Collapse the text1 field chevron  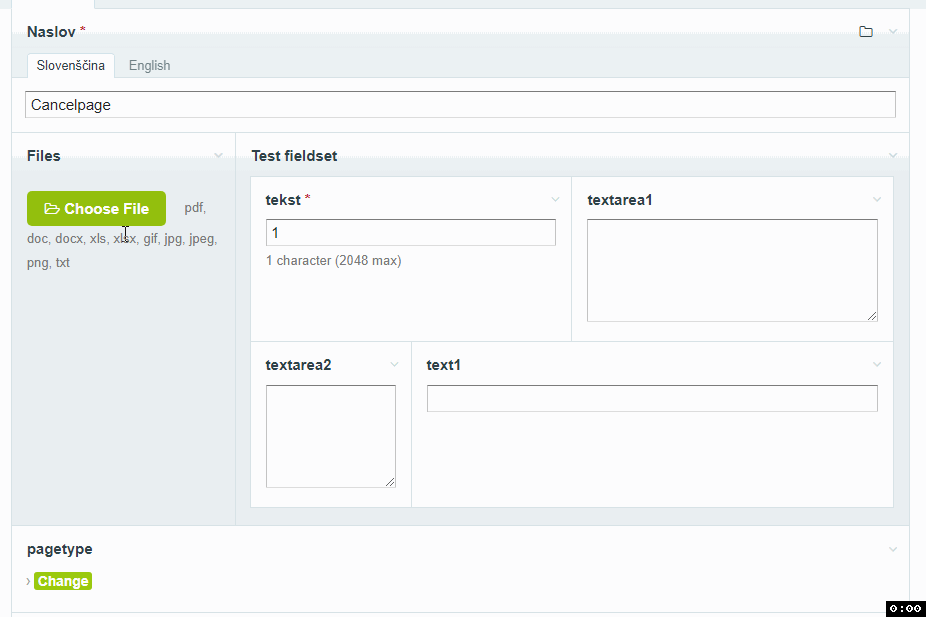click(x=877, y=365)
